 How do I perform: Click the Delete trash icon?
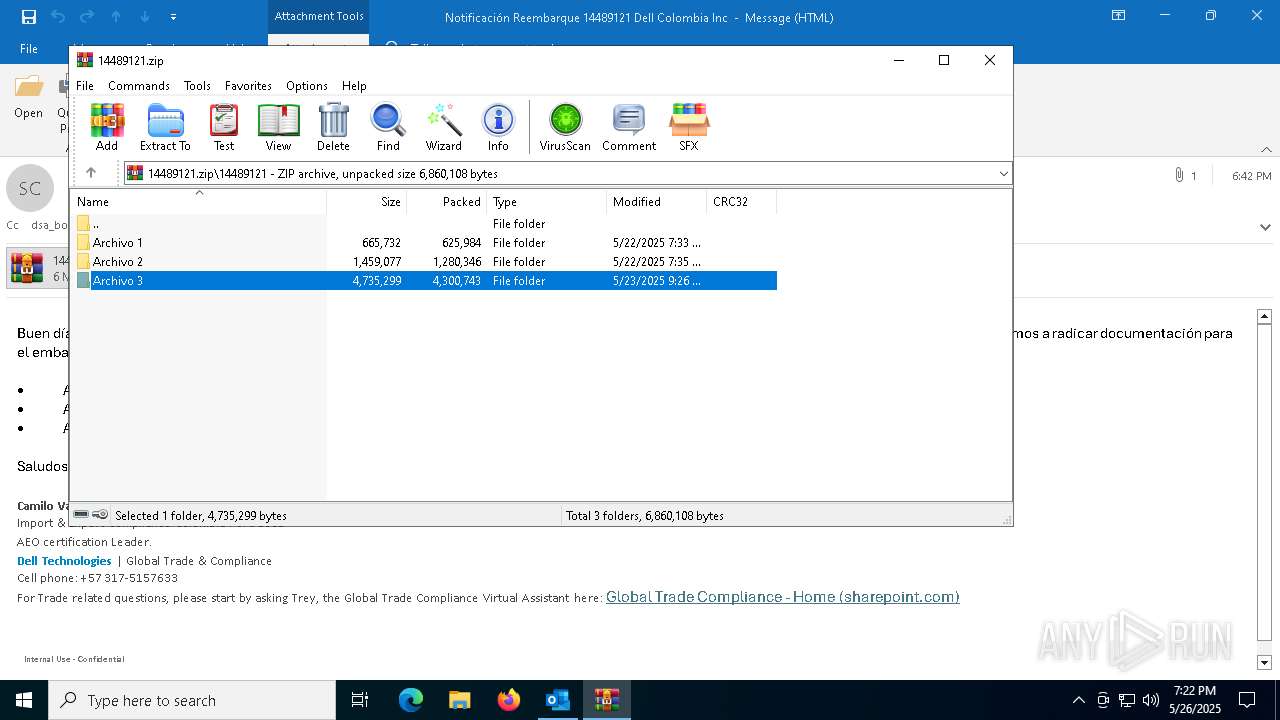point(333,127)
